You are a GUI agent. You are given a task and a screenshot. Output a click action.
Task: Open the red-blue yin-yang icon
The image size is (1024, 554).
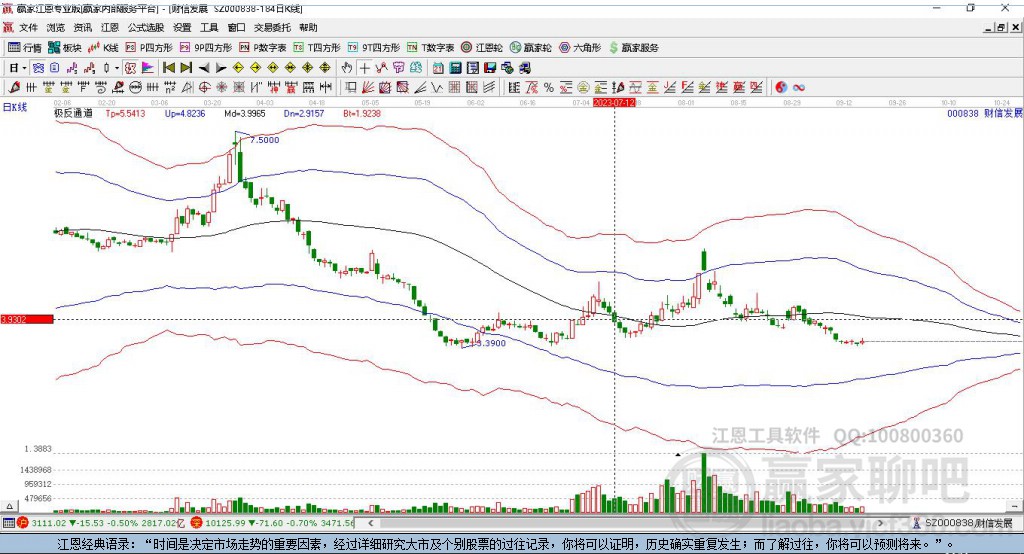click(x=781, y=88)
